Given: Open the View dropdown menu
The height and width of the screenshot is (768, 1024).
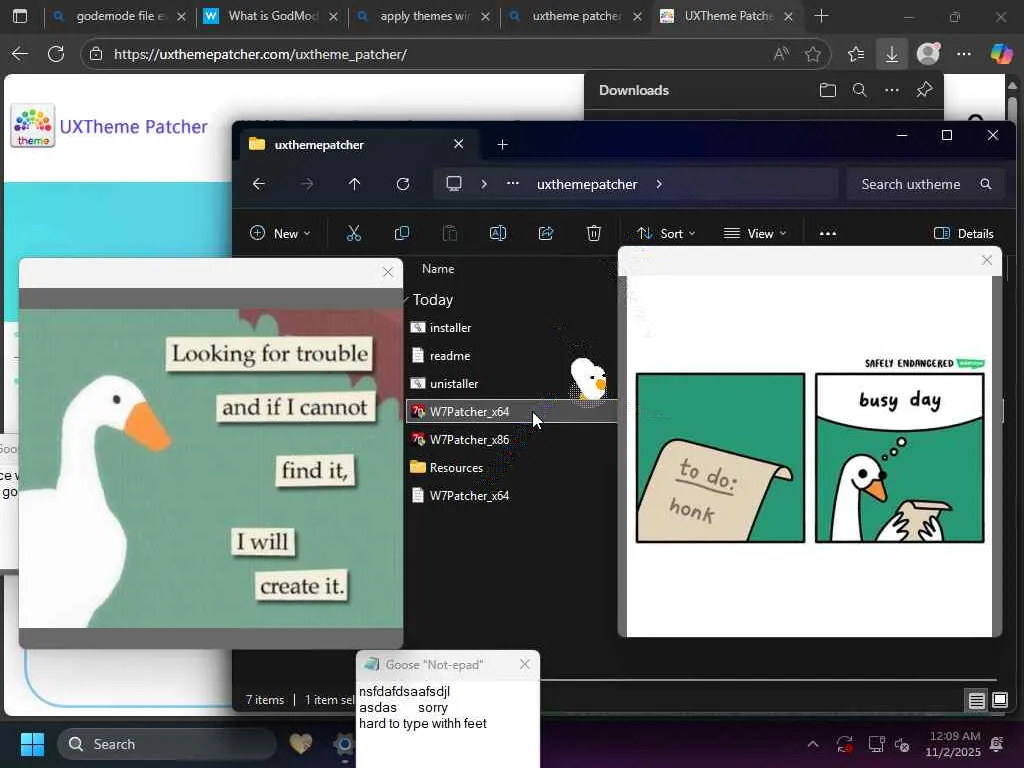Looking at the screenshot, I should (x=756, y=233).
